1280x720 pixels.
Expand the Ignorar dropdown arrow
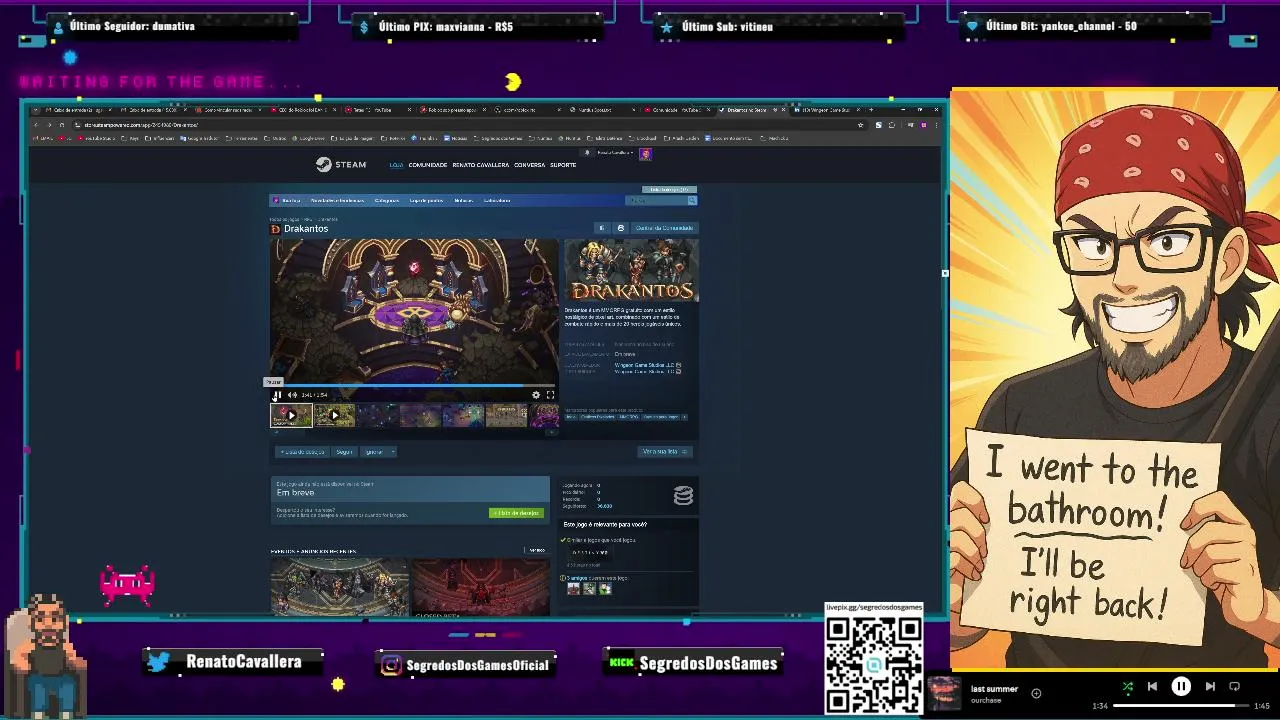(x=392, y=452)
